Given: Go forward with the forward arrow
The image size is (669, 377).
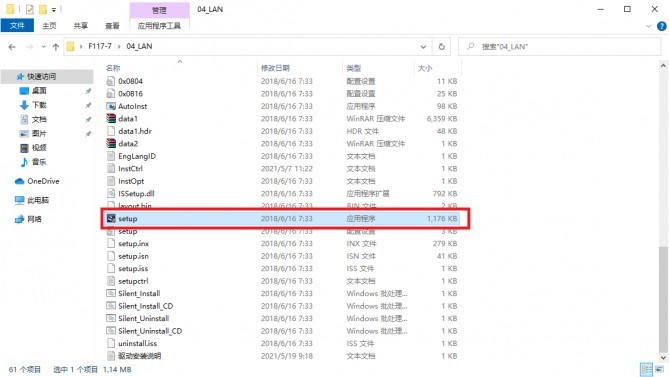Looking at the screenshot, I should pyautogui.click(x=29, y=46).
